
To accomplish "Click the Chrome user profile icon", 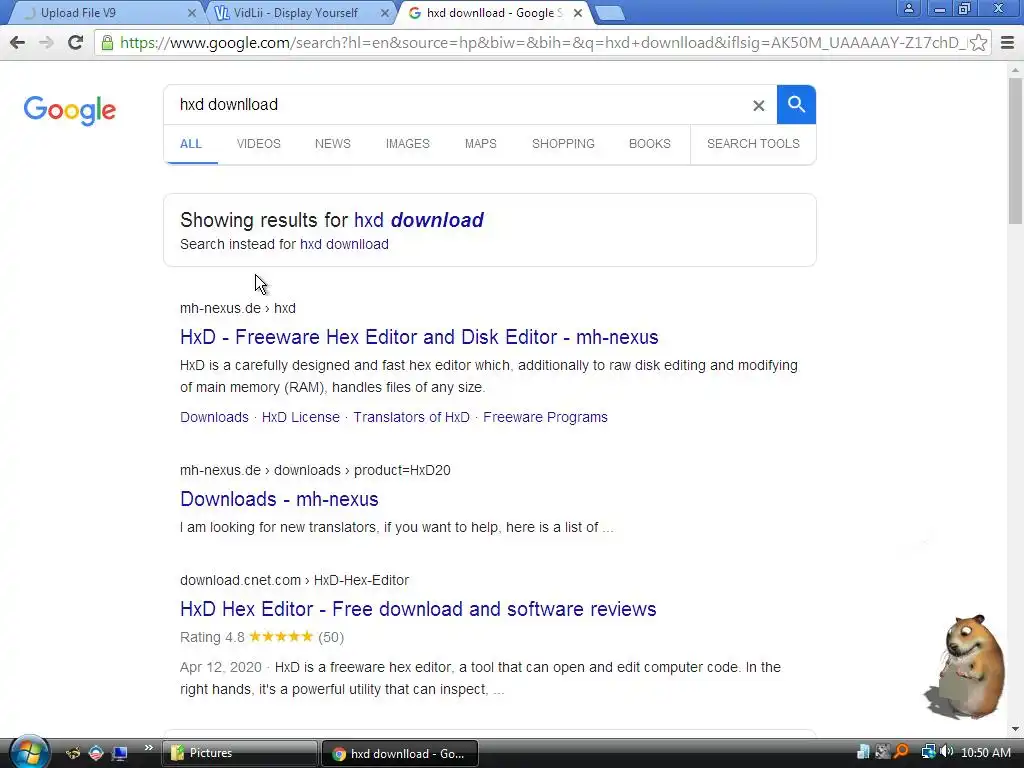I will 908,8.
